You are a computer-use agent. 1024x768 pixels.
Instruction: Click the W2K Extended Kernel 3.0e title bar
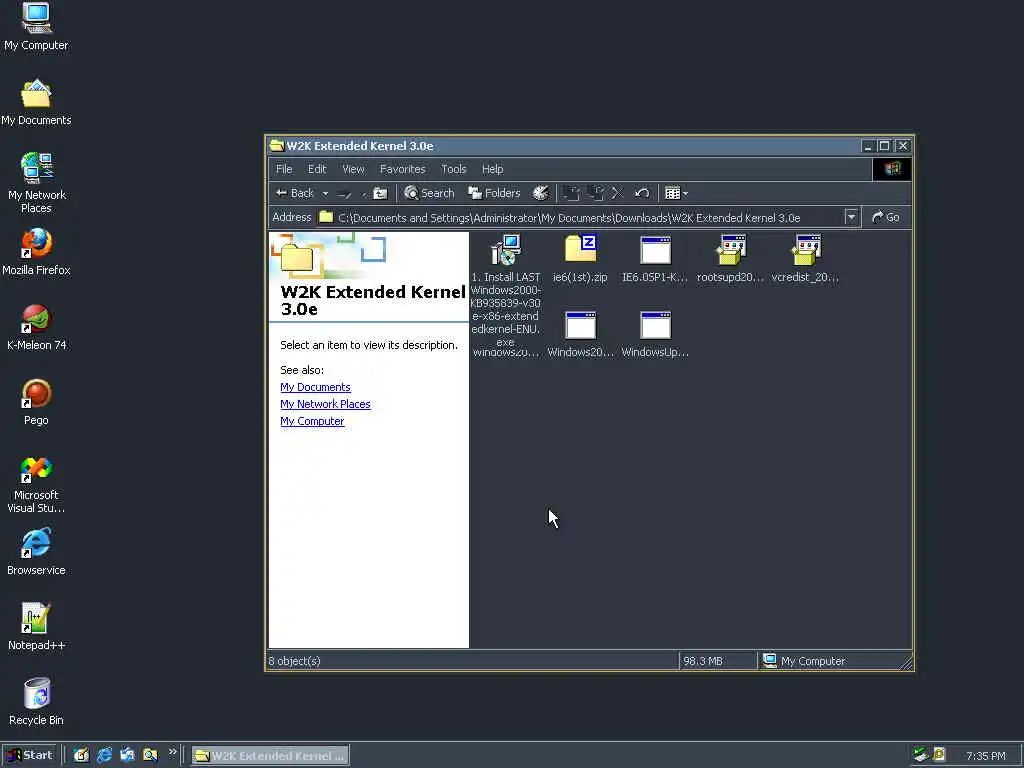point(564,146)
